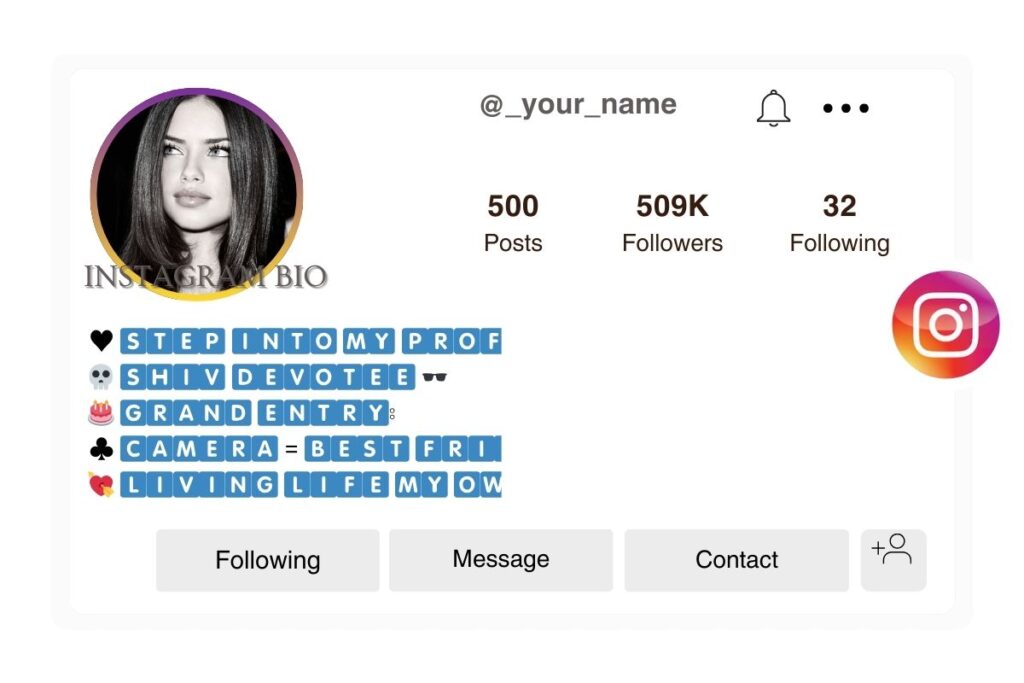Click the birthday cake emoji in the bio
Screen dimensions: 1024x683
coord(102,412)
